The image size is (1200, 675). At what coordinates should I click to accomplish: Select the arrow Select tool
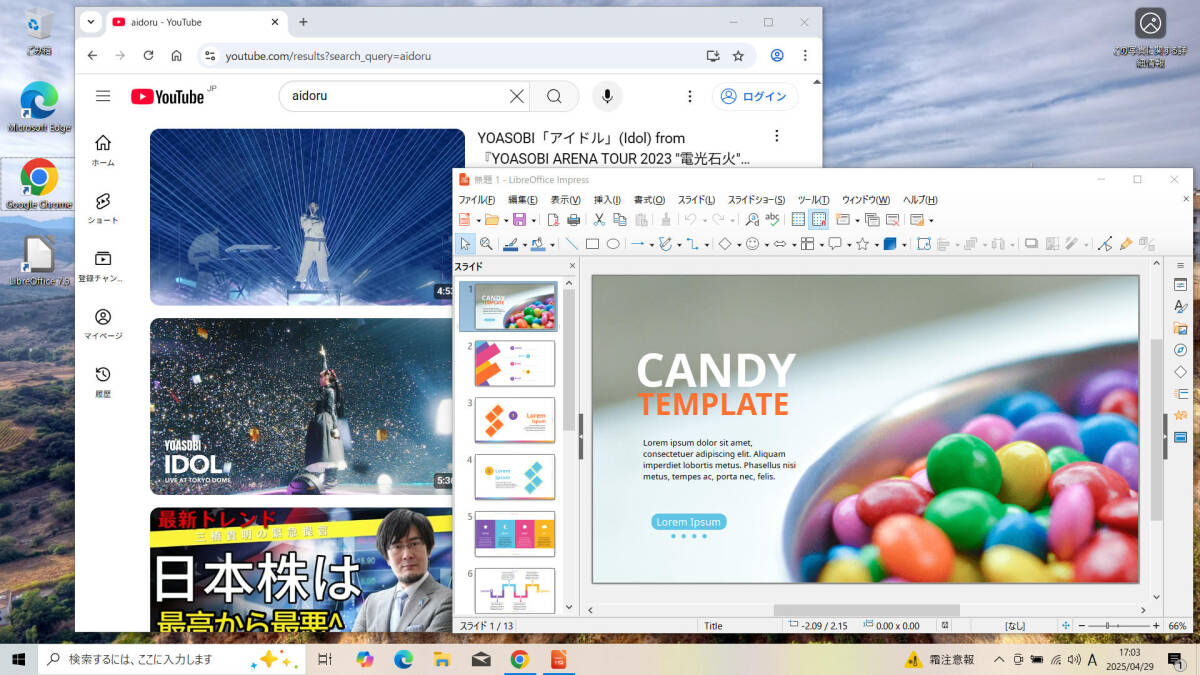(x=465, y=243)
